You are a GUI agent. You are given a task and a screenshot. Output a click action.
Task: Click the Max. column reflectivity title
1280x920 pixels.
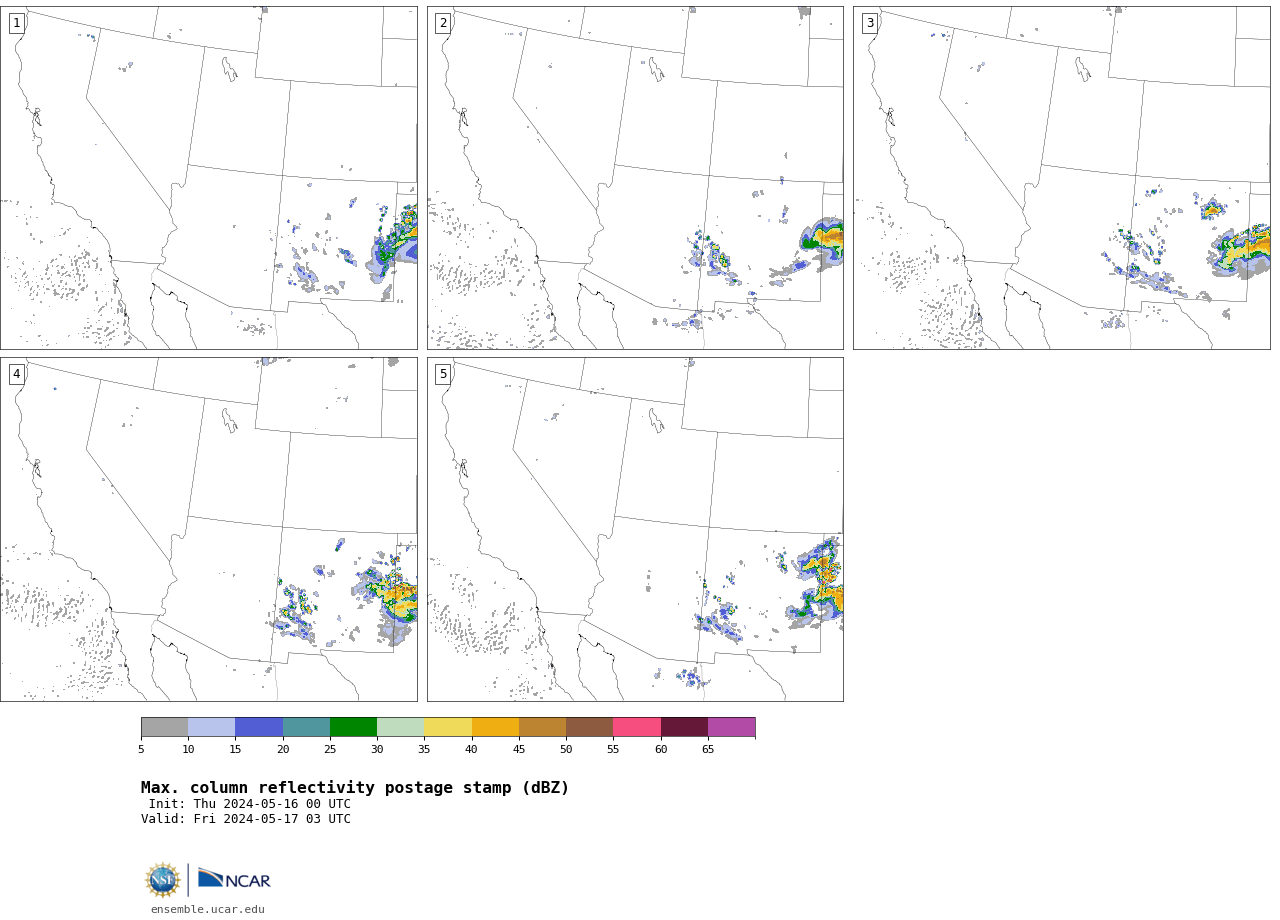pyautogui.click(x=355, y=788)
